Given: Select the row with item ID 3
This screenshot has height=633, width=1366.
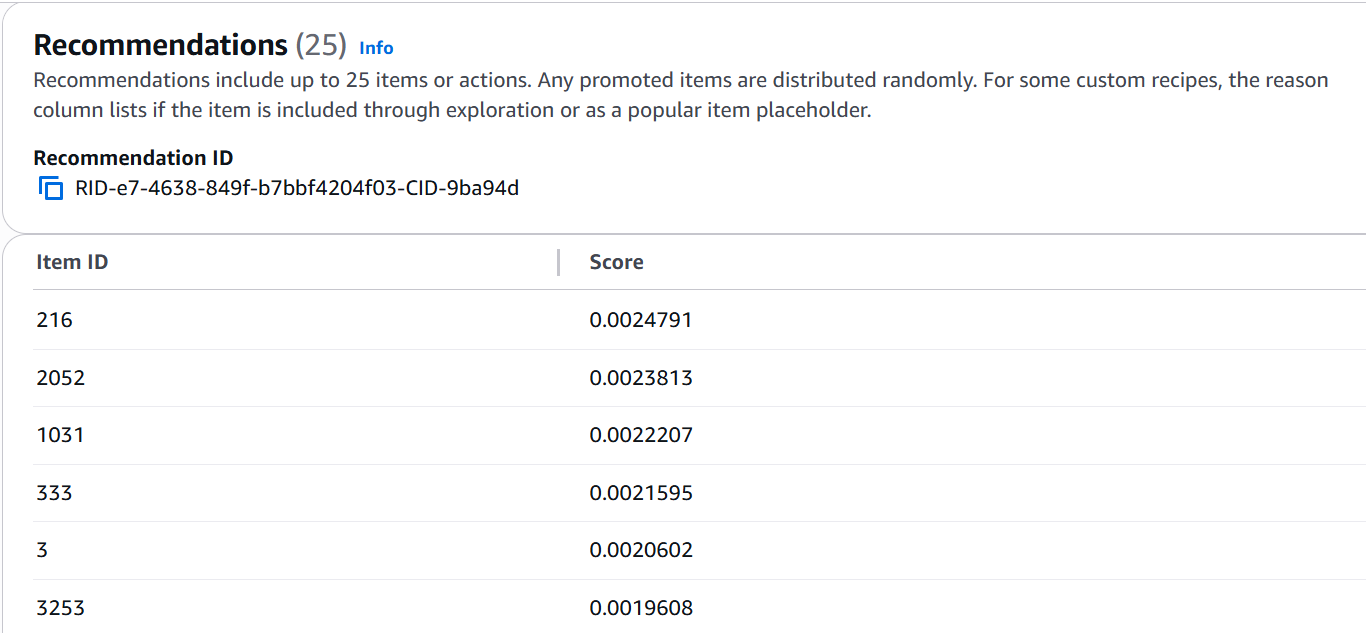Looking at the screenshot, I should pos(42,550).
